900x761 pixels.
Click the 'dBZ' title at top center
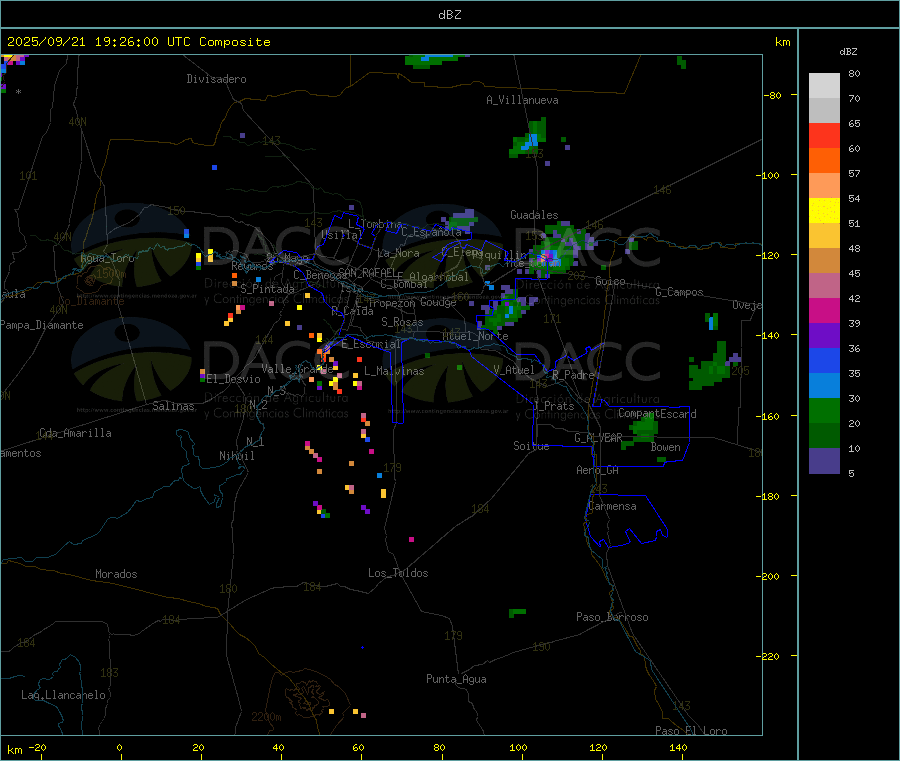click(449, 15)
